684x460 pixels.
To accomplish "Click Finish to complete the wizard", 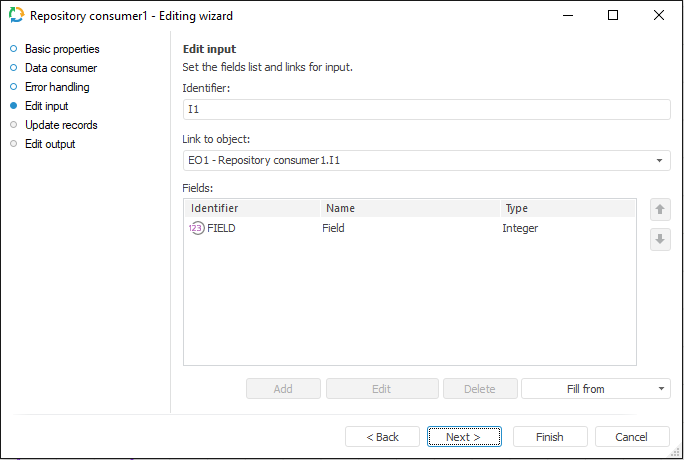I will click(550, 437).
